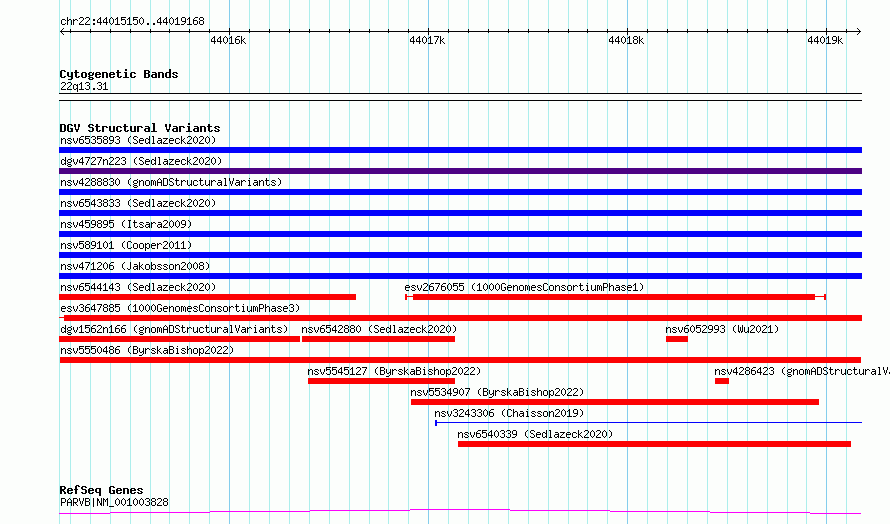Viewport: 890px width, 524px height.
Task: Open nsv5534907 (ByrskaBishop2022) variant label
Action: click(x=497, y=392)
